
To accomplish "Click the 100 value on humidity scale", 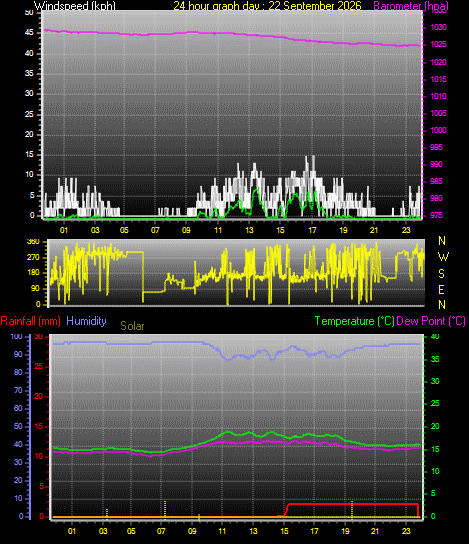I will click(16, 336).
